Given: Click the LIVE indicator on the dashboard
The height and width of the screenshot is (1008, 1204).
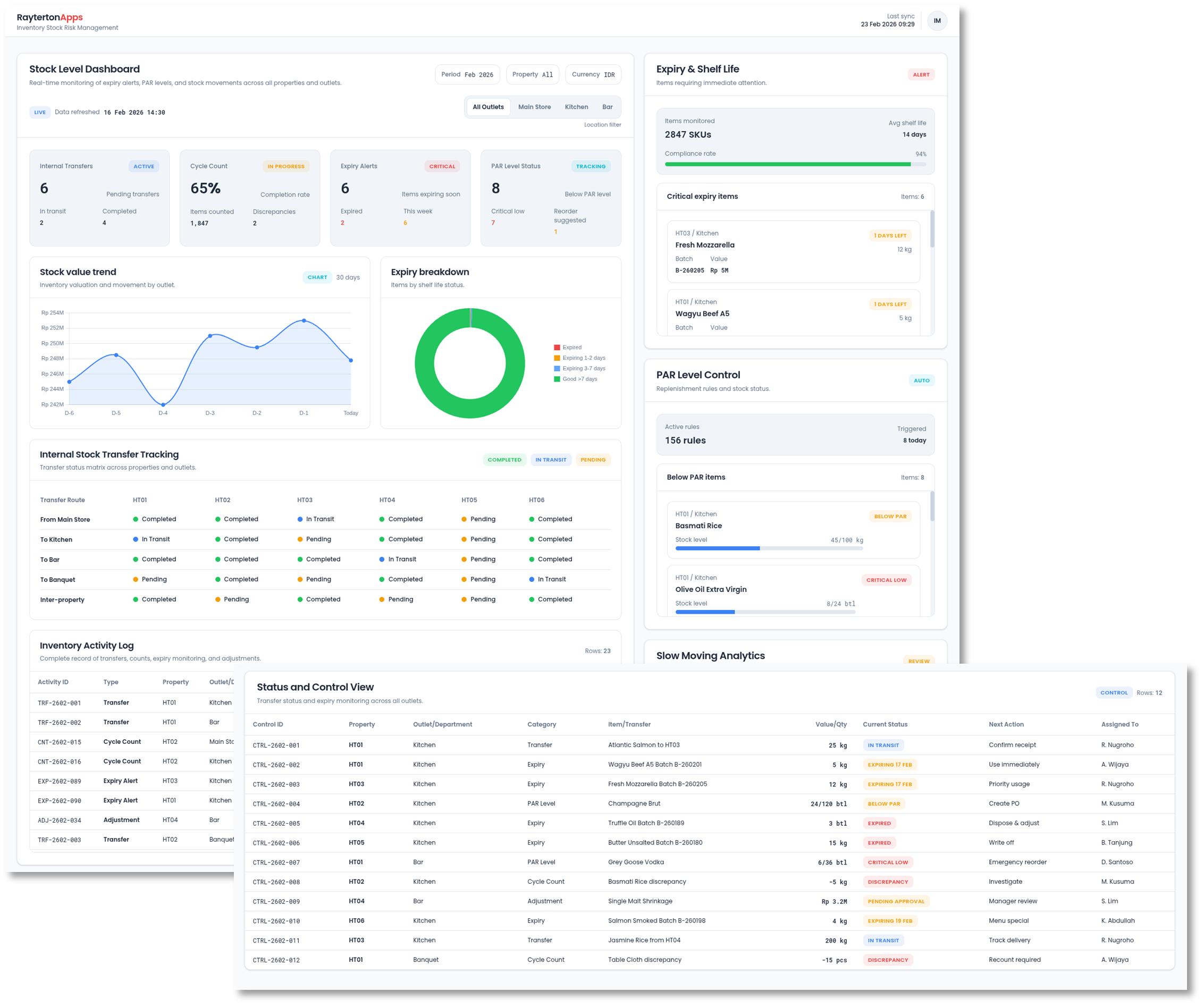Looking at the screenshot, I should (39, 112).
